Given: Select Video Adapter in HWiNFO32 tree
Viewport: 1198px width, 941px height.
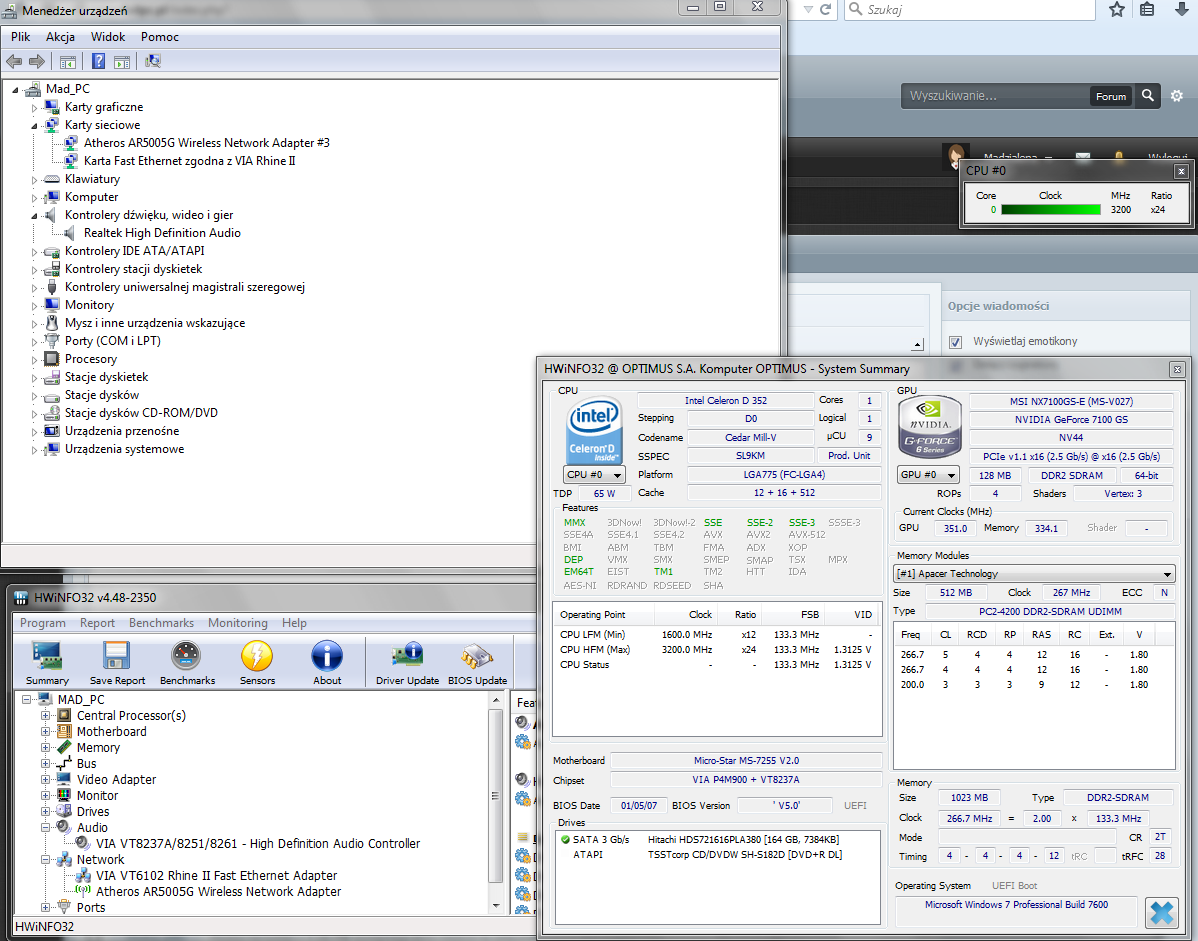Looking at the screenshot, I should pyautogui.click(x=116, y=779).
